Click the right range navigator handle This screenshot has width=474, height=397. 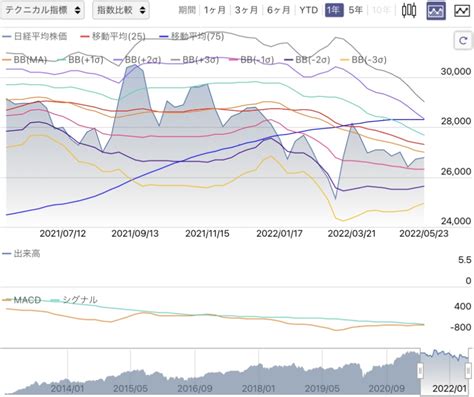point(469,370)
